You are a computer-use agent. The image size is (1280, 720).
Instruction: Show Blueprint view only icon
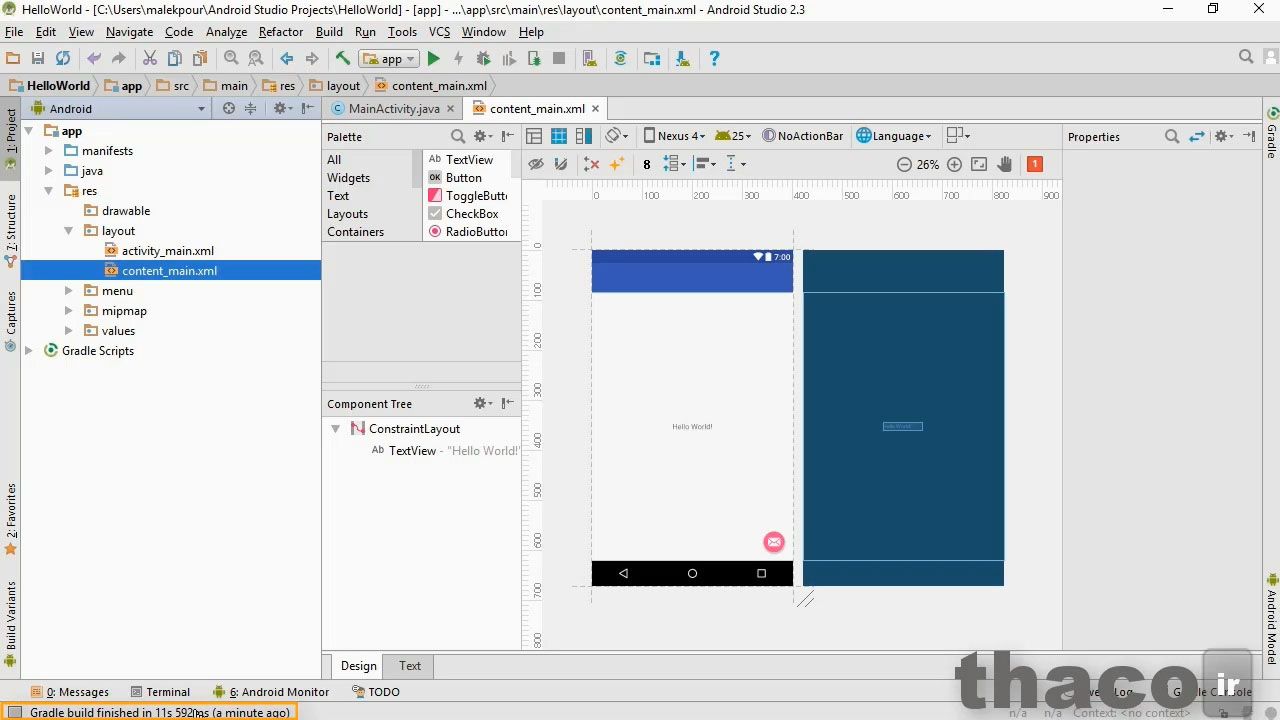(559, 136)
